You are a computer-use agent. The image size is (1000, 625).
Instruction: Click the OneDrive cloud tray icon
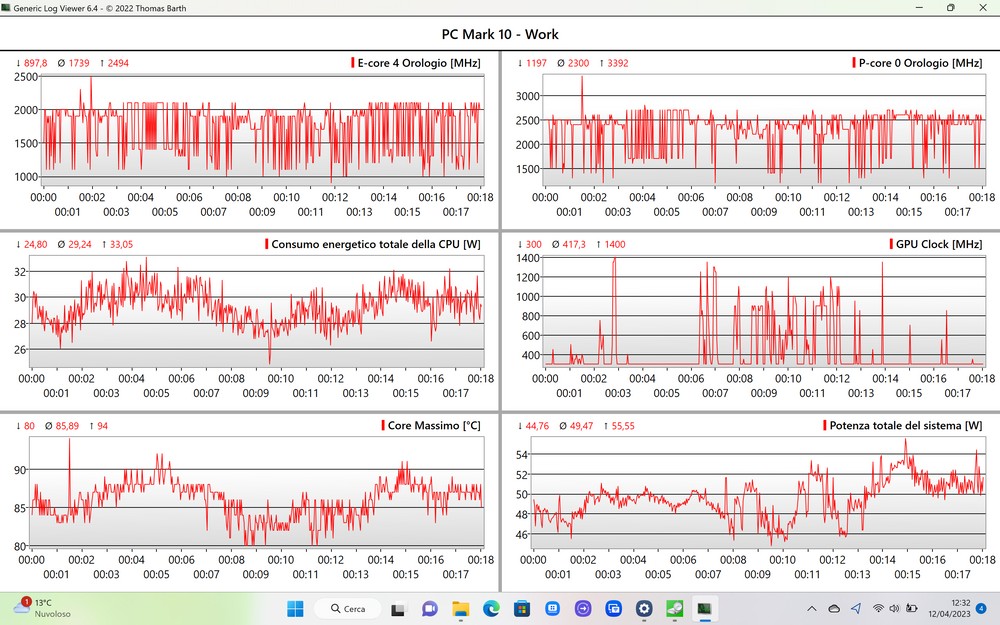pos(835,608)
